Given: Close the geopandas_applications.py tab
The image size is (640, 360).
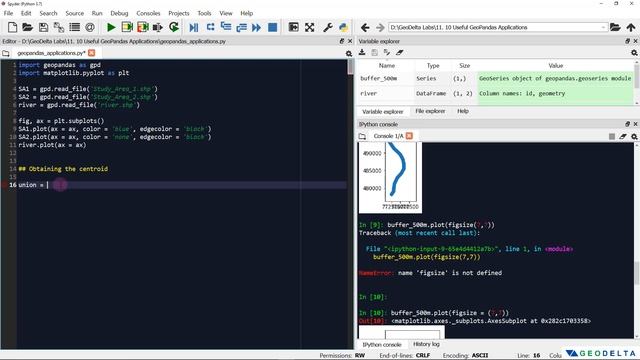Looking at the screenshot, I should (x=91, y=53).
